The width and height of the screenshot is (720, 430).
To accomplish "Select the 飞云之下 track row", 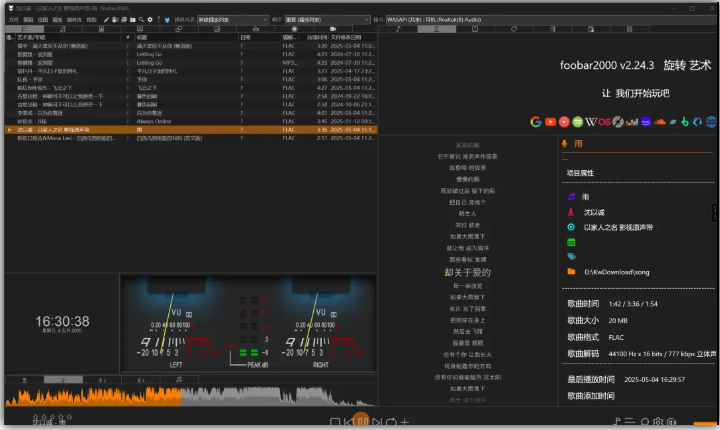I will (191, 88).
